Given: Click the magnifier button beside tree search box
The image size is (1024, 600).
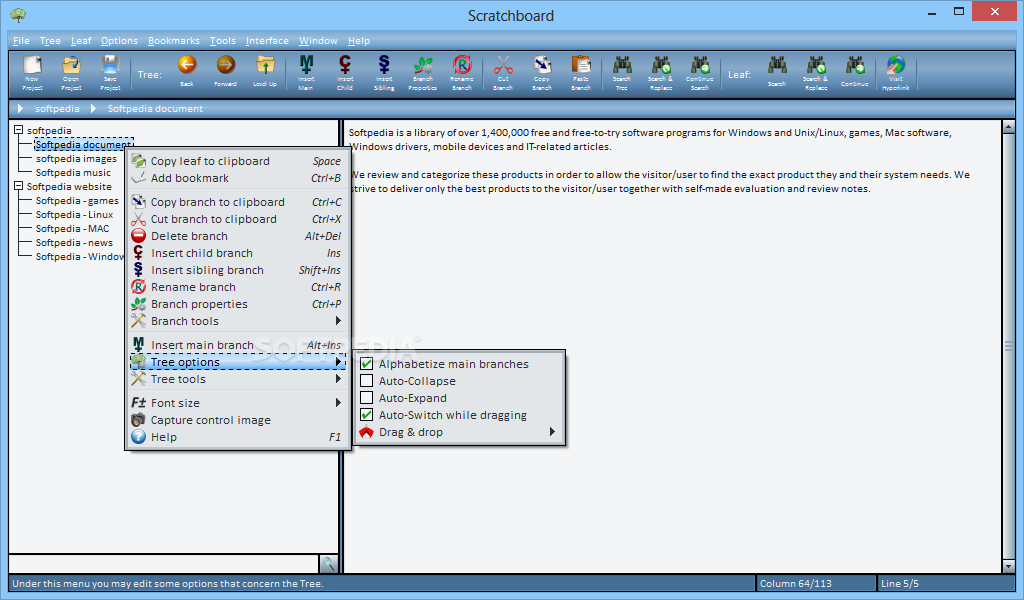Looking at the screenshot, I should click(328, 563).
